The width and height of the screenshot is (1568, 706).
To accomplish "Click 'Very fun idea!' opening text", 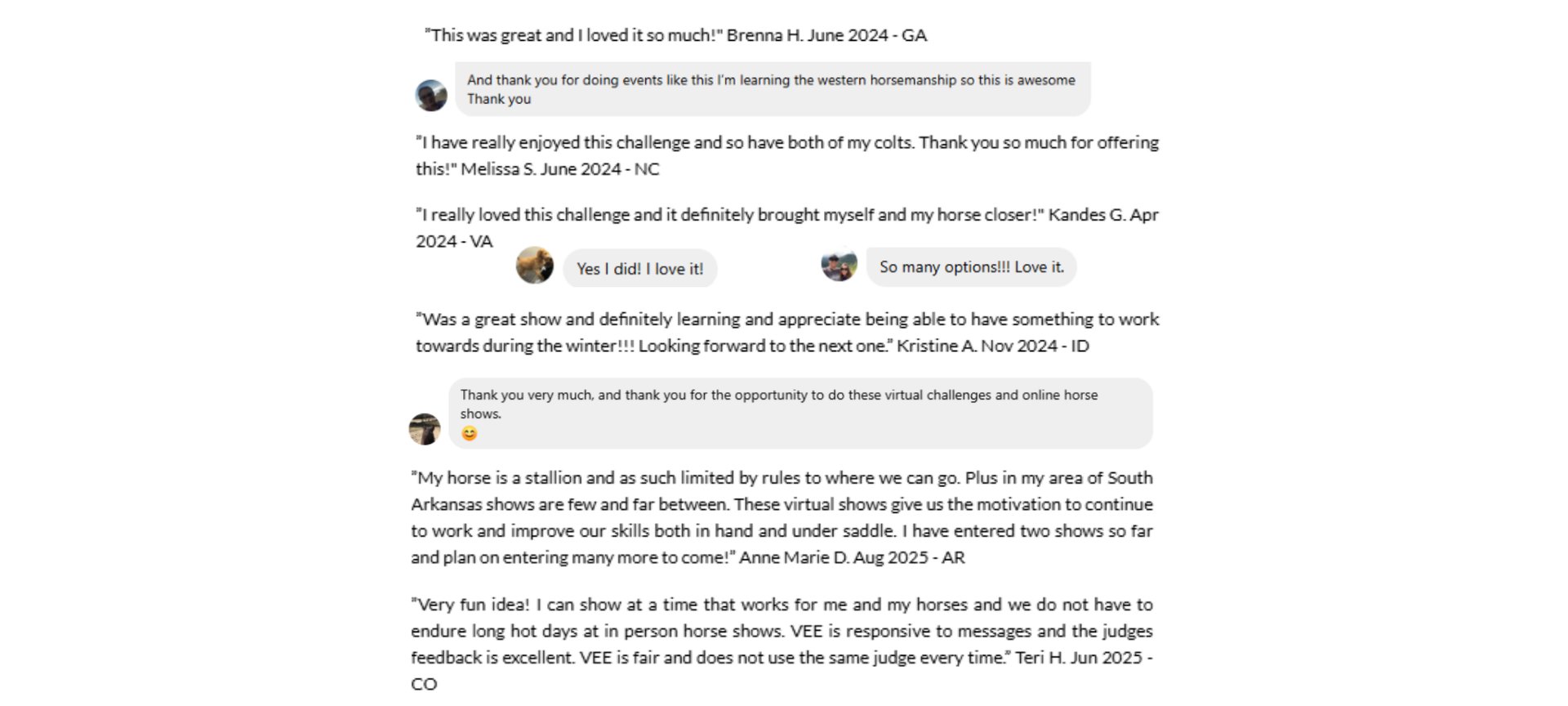I will coord(470,605).
